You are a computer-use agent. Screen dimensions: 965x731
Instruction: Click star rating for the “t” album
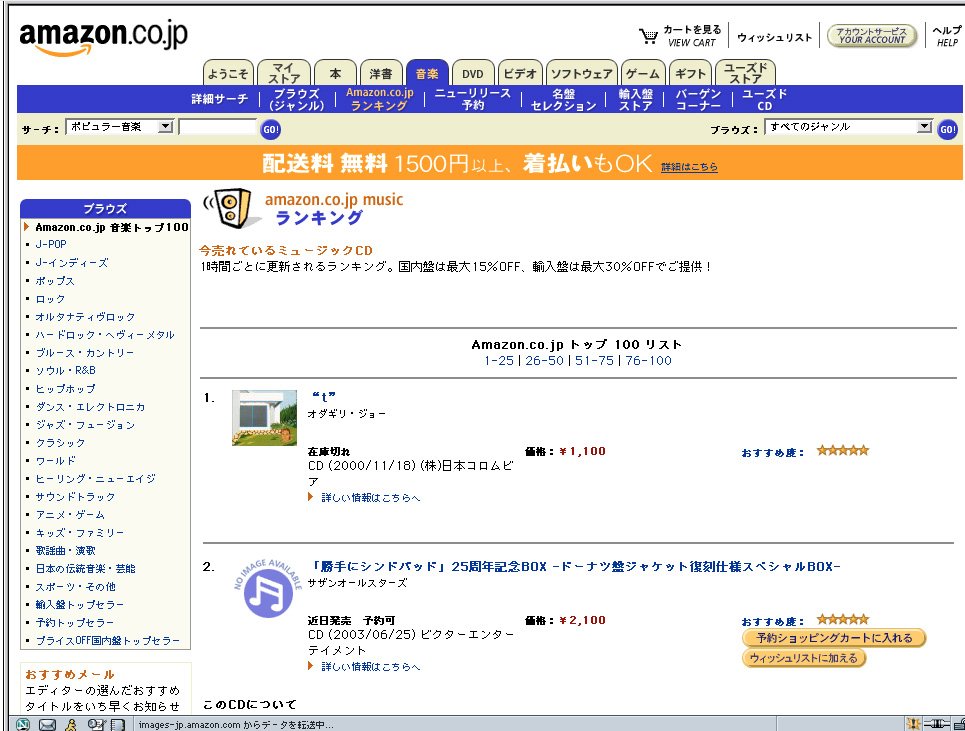(843, 450)
